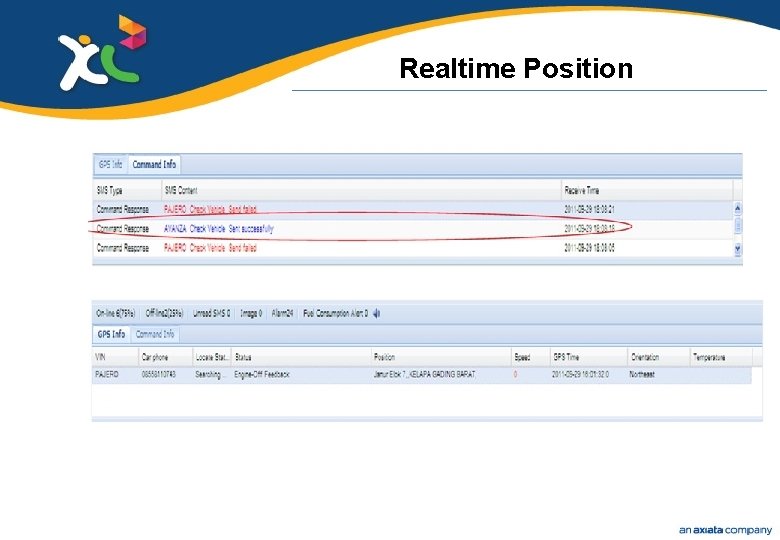Select PAJERO VIN cell in GPS table
Image resolution: width=780 pixels, height=540 pixels.
pos(106,374)
